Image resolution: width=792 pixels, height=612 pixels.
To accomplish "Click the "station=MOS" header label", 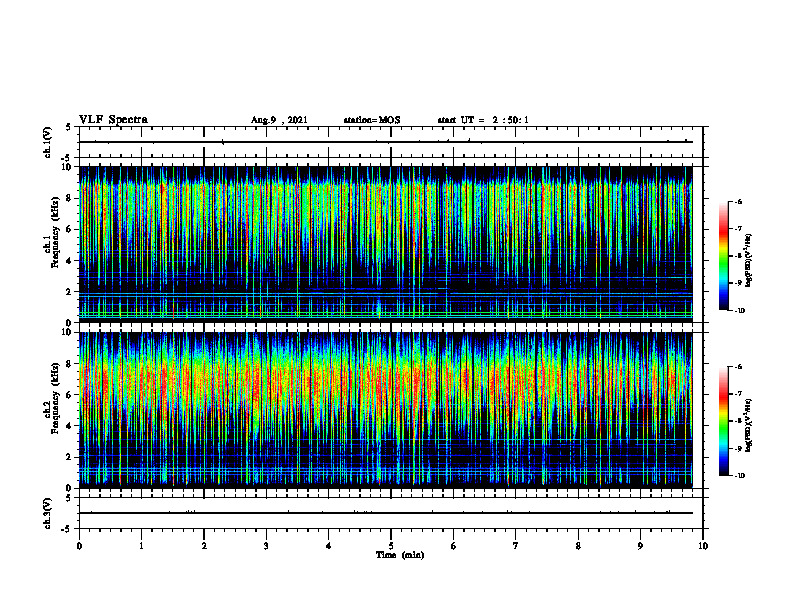I will (x=372, y=120).
